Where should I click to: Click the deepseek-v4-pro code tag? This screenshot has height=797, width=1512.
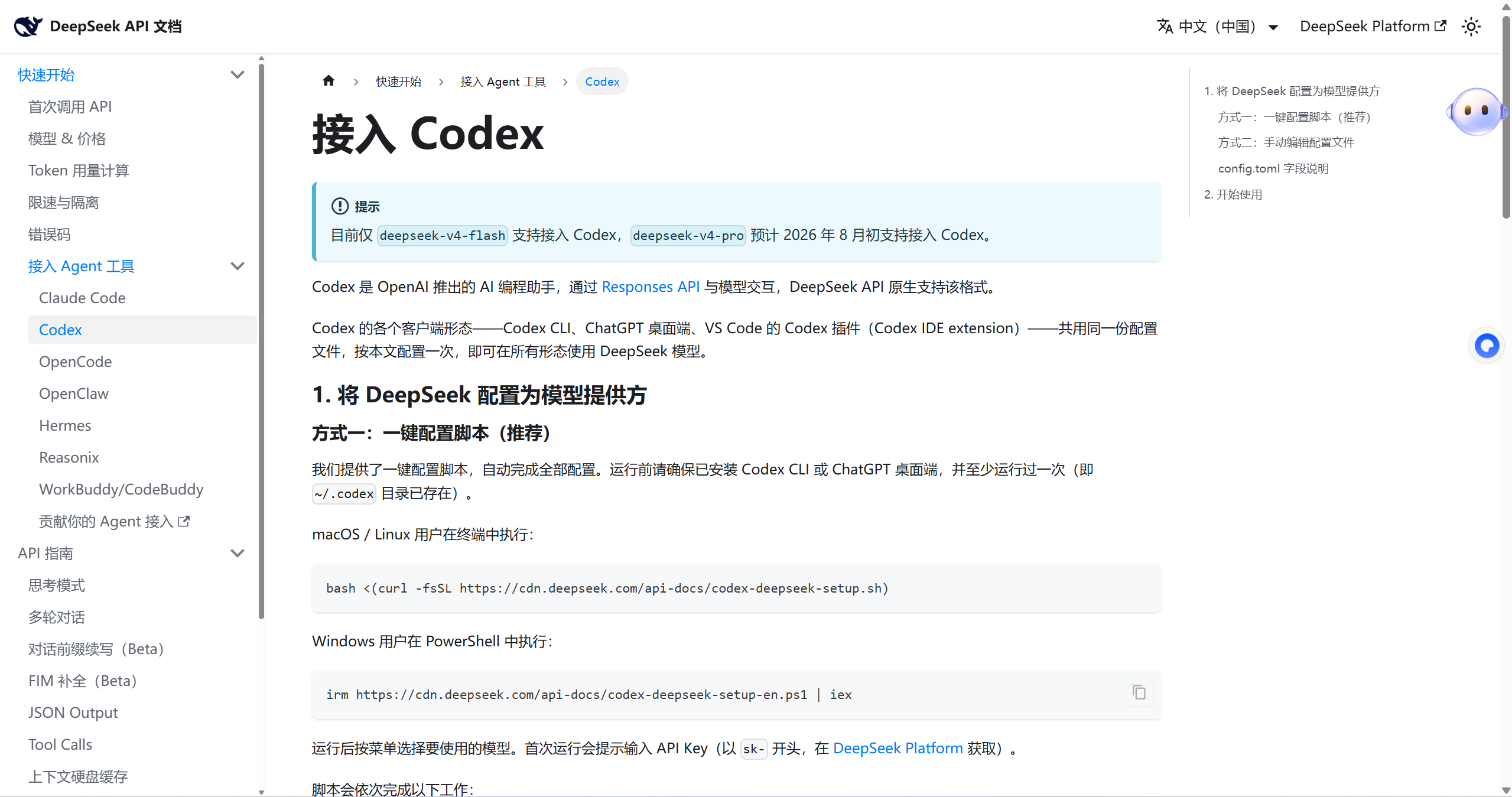(x=688, y=236)
